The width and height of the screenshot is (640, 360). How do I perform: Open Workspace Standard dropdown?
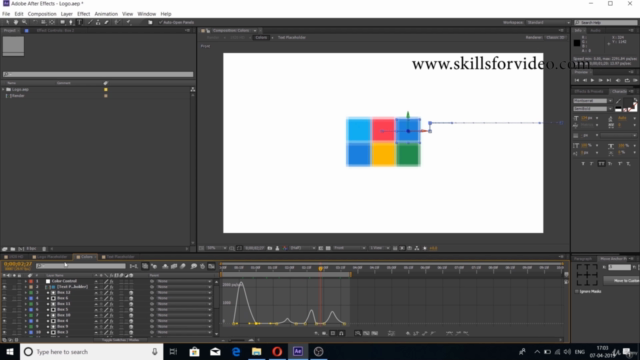click(x=548, y=22)
